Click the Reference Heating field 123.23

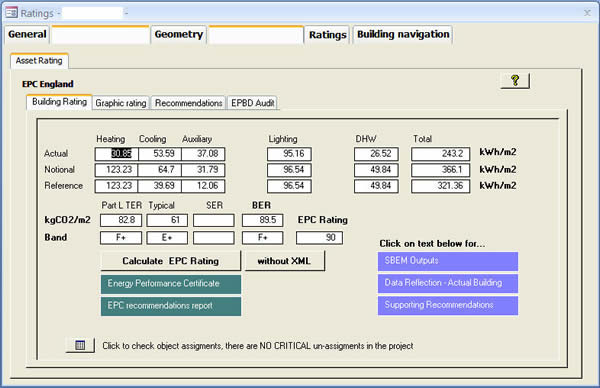click(x=116, y=186)
